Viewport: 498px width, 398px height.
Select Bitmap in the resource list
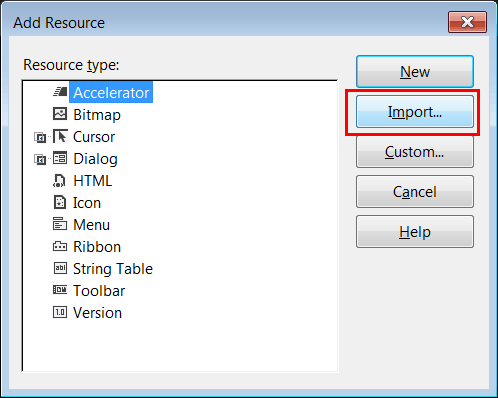coord(97,115)
